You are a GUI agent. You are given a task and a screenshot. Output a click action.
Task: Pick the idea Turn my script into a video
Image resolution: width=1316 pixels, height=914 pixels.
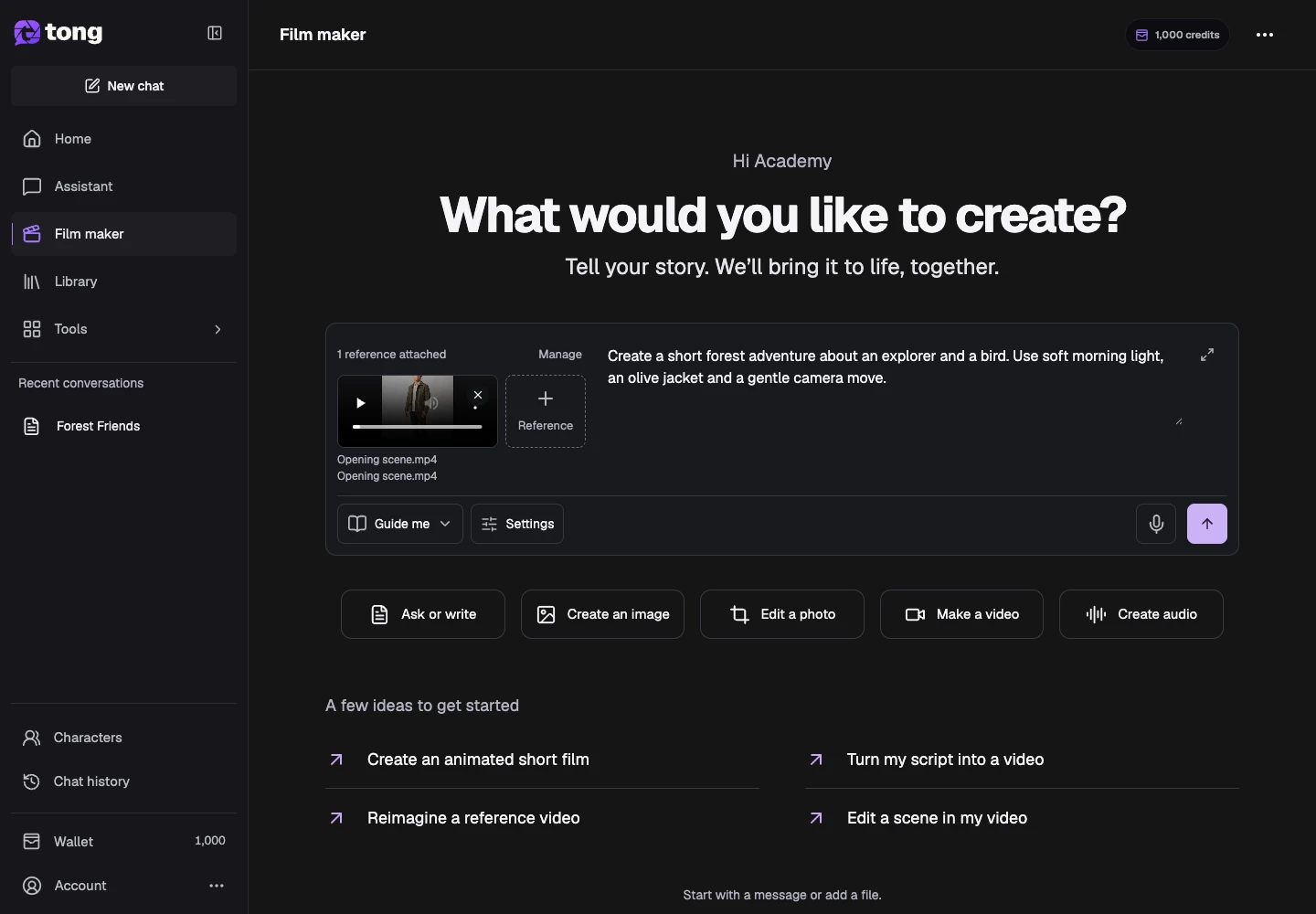[1022, 760]
